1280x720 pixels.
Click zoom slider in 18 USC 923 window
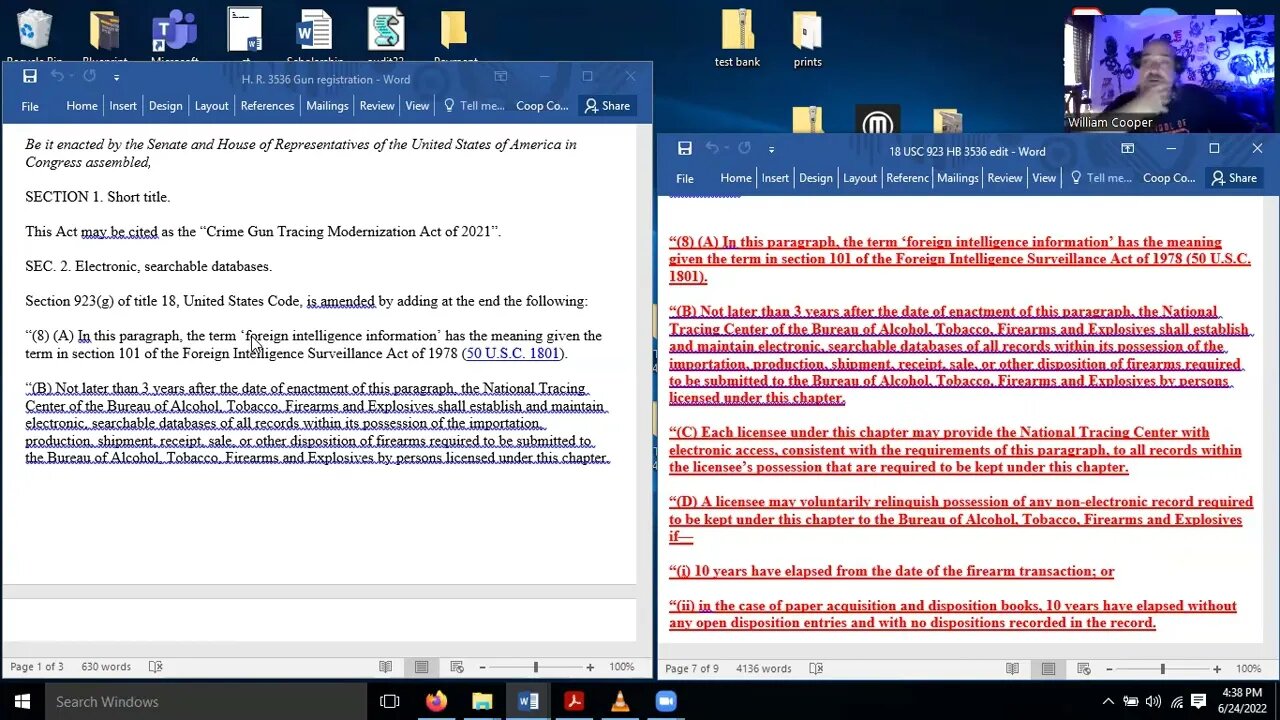click(x=1163, y=669)
